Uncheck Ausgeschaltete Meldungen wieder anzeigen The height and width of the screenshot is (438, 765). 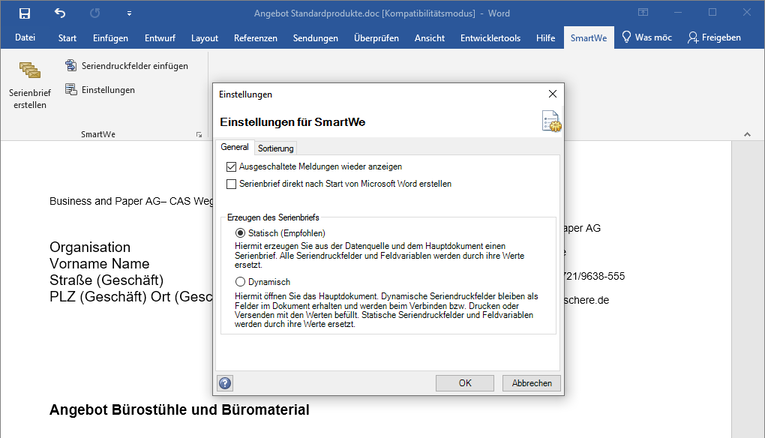232,166
